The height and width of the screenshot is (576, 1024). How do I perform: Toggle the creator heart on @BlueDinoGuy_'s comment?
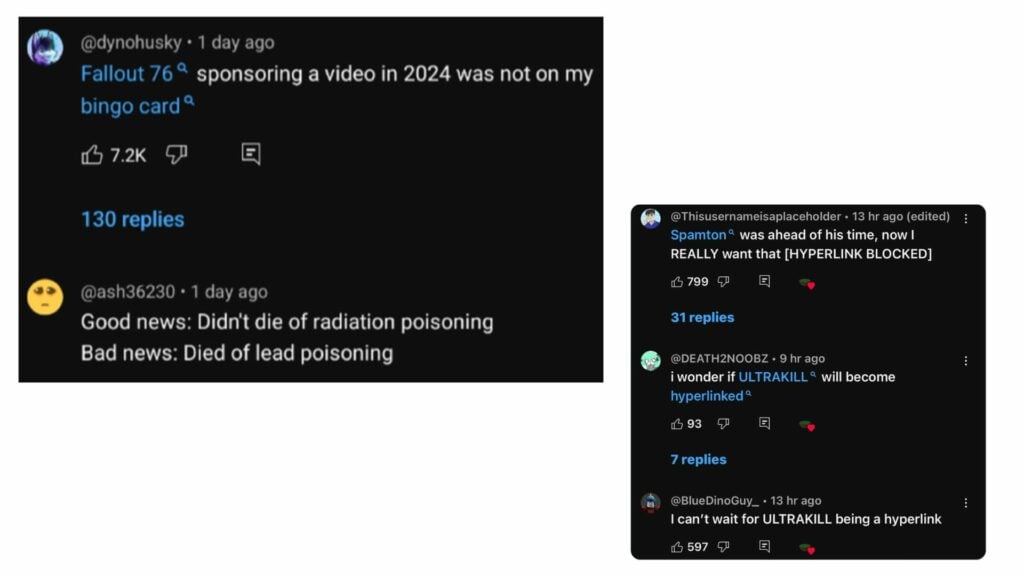(808, 547)
